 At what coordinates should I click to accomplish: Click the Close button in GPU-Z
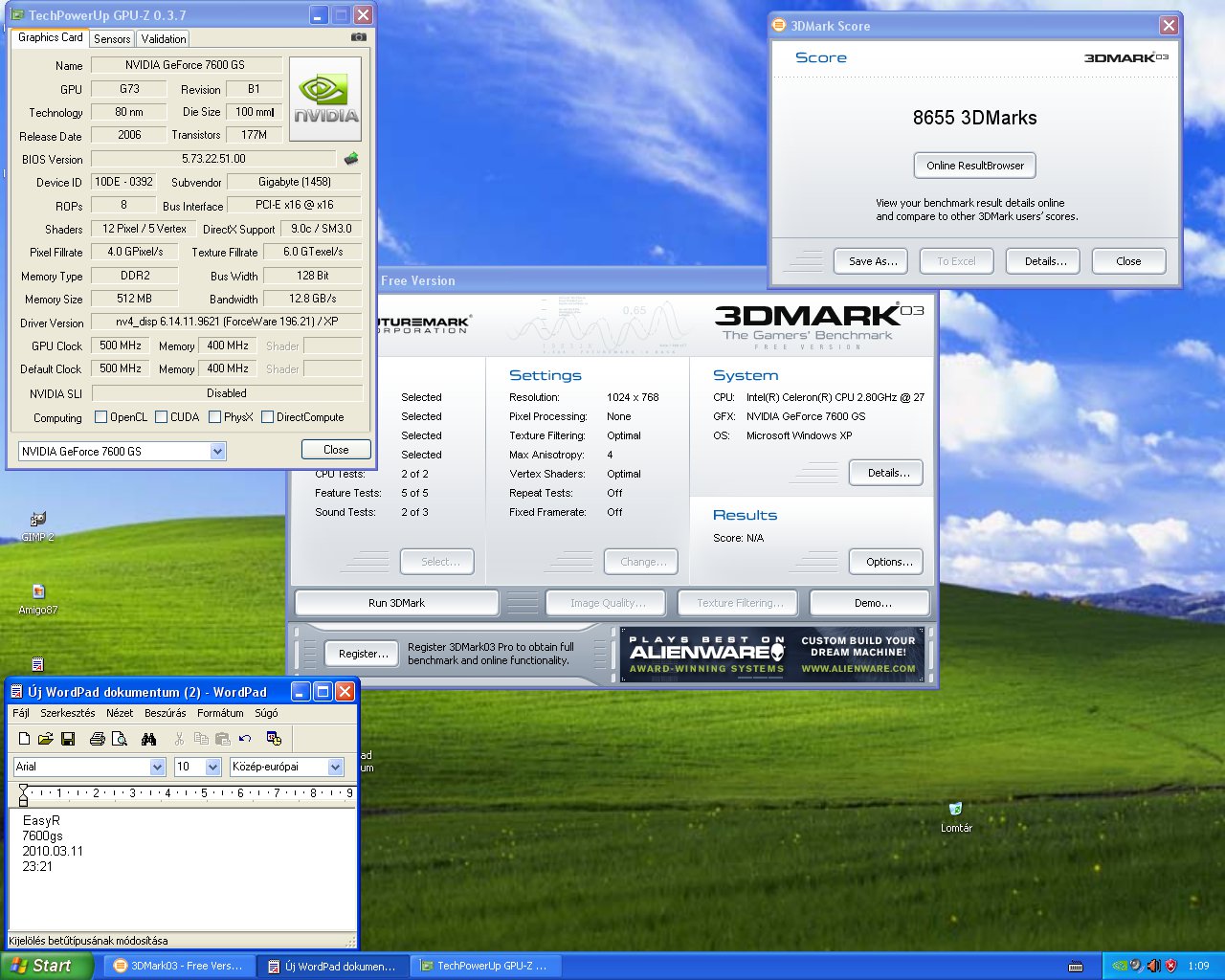[x=336, y=449]
